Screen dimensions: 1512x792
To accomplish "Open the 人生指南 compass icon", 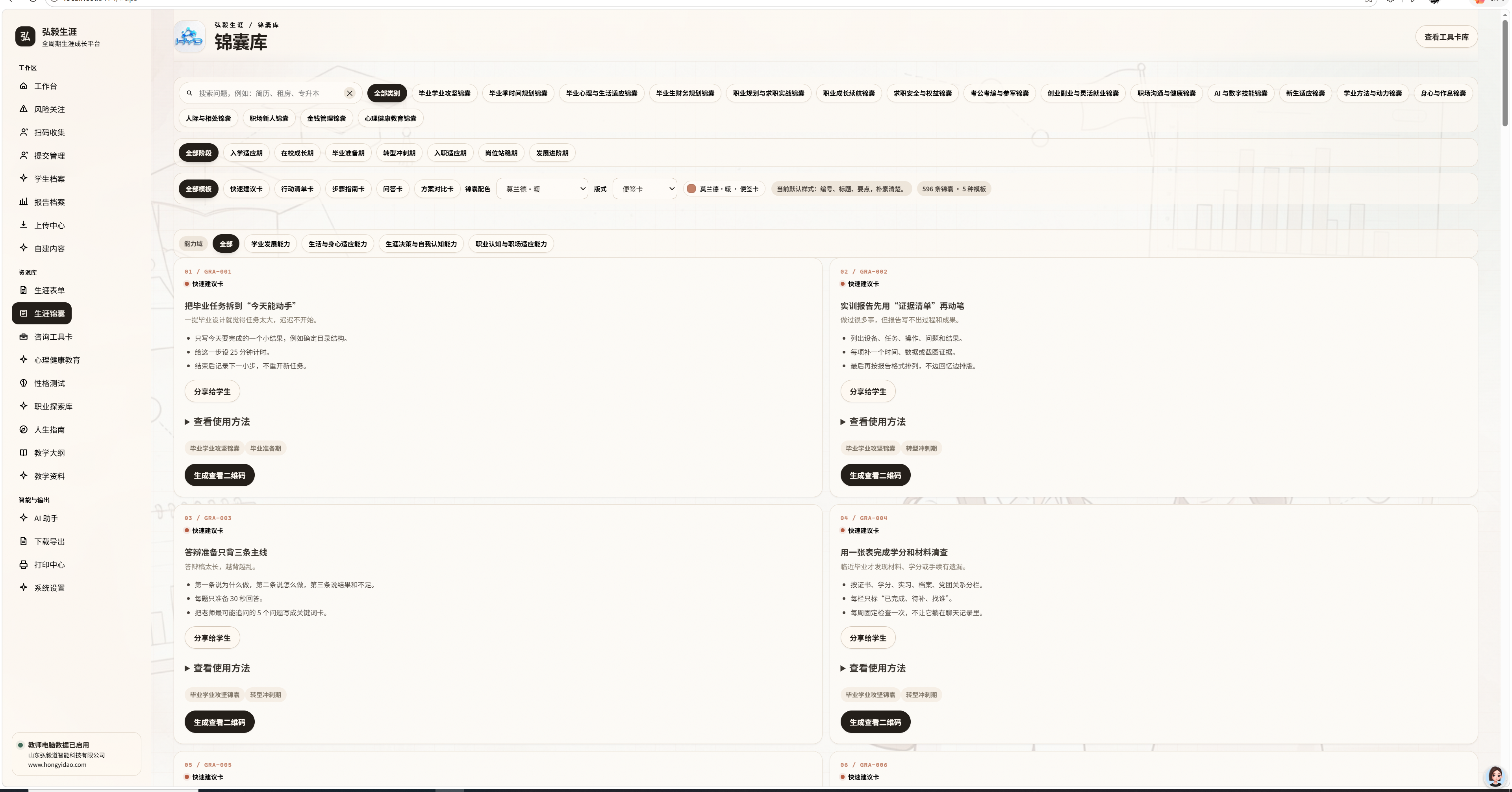I will 24,429.
